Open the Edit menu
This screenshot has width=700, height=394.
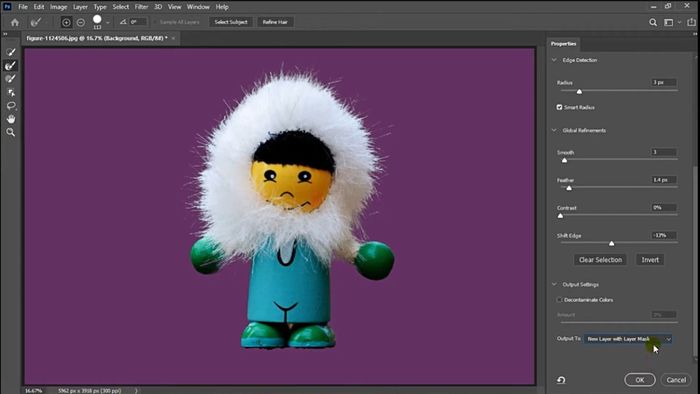39,7
